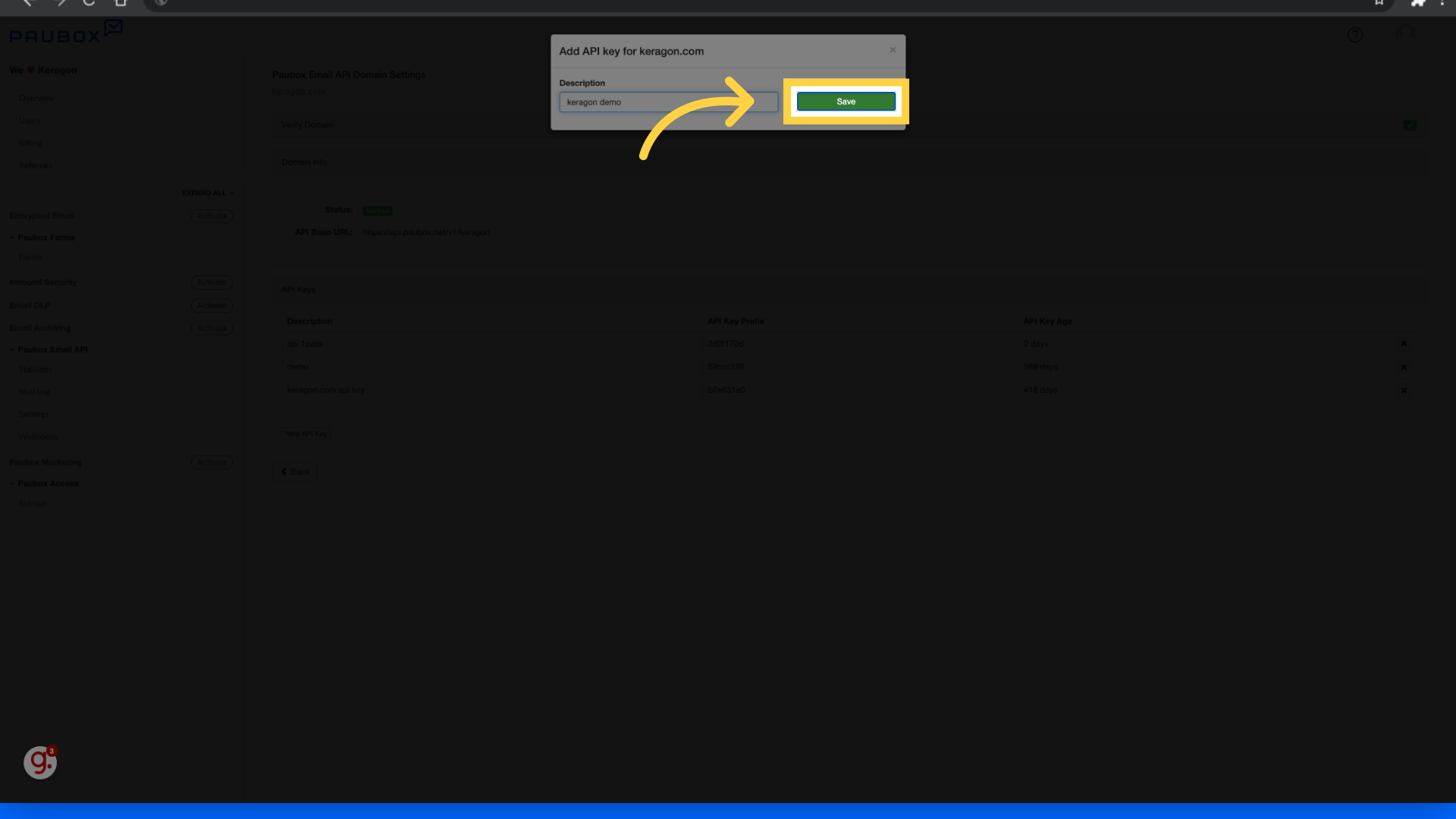Activate Email Archiving
The width and height of the screenshot is (1456, 819).
point(212,328)
